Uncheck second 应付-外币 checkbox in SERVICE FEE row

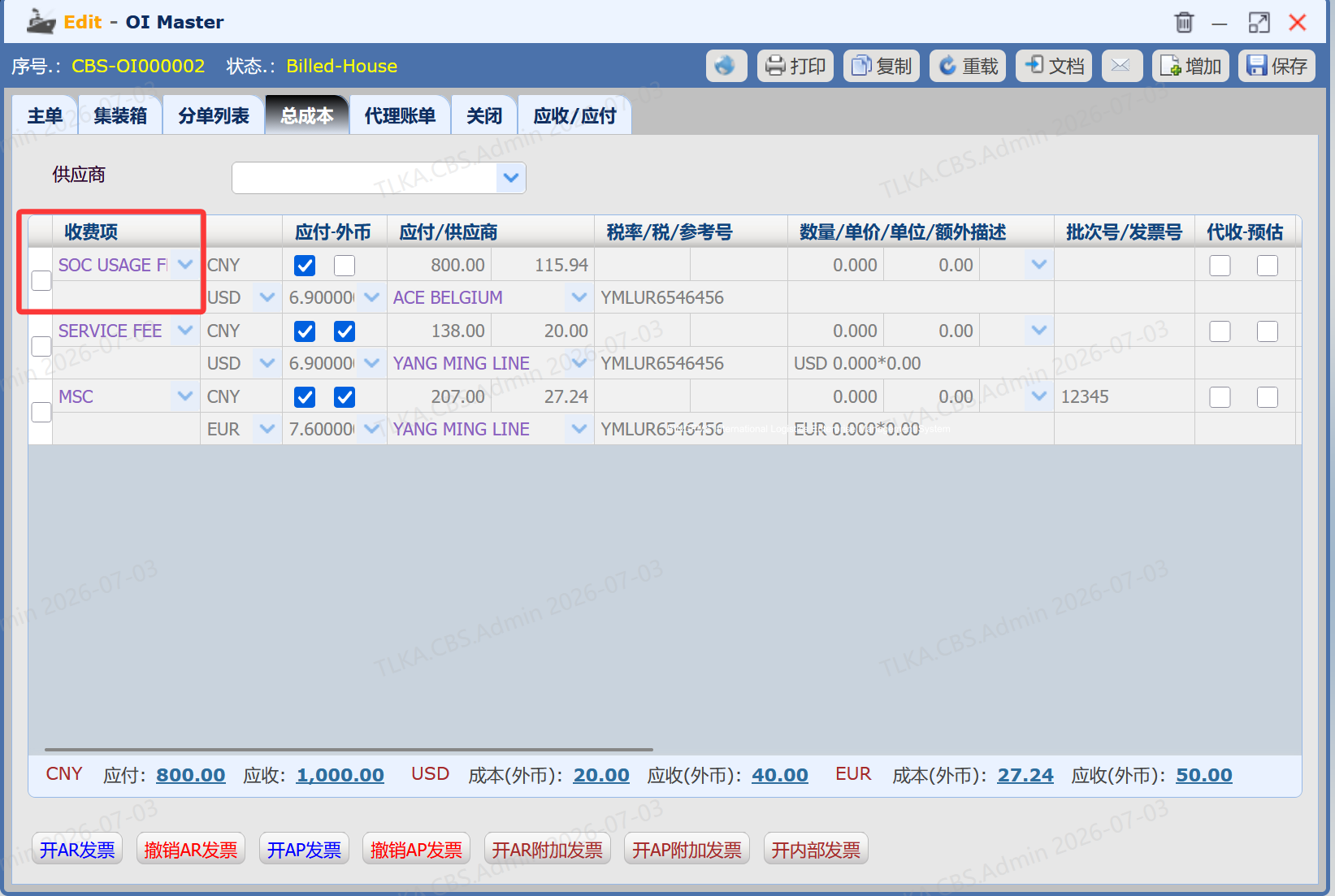[x=345, y=331]
